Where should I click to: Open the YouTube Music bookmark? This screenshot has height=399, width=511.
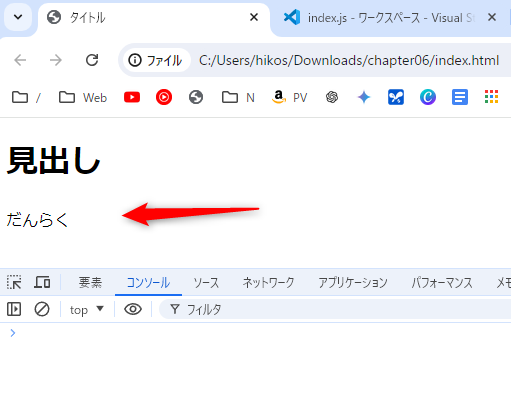pos(164,97)
